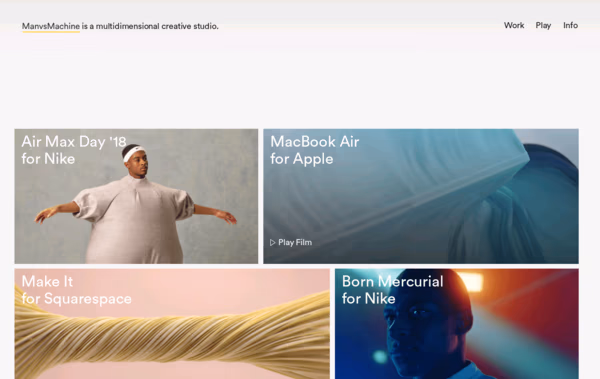This screenshot has width=600, height=379.
Task: Open the Air Max Day '18 project thumbnail
Action: (136, 196)
